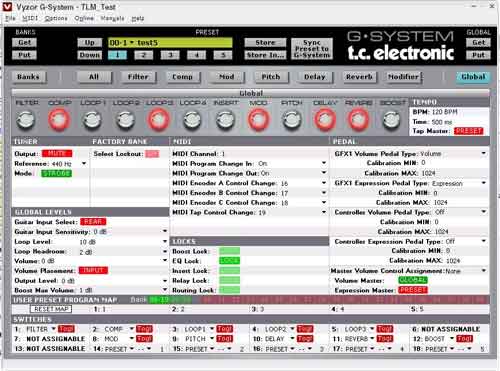Click Sync Preset to G-System button
Screen dimensions: 500x371
point(312,49)
